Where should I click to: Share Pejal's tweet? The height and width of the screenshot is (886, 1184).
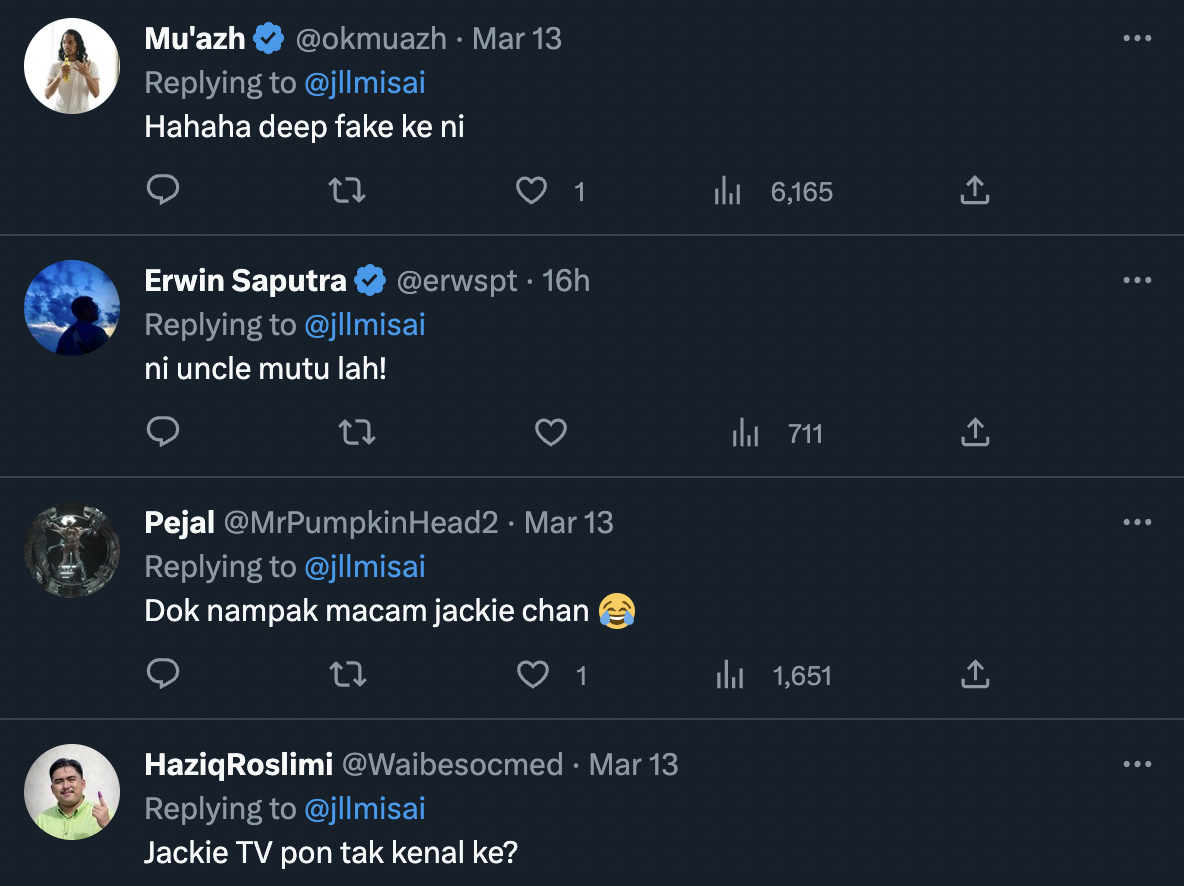(x=974, y=675)
